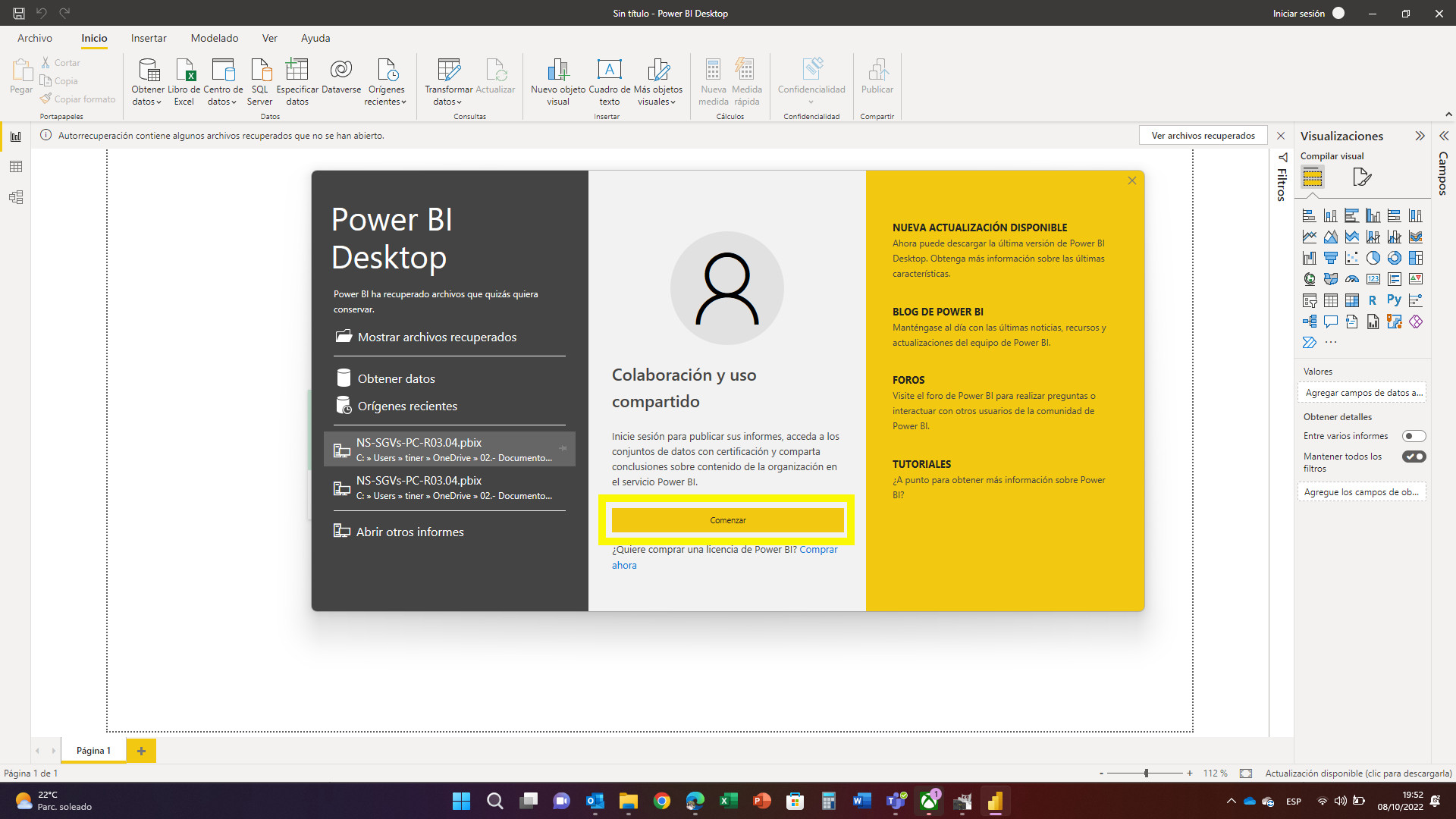Disable Mantener todos los filtros
Image resolution: width=1456 pixels, height=819 pixels.
pyautogui.click(x=1414, y=457)
